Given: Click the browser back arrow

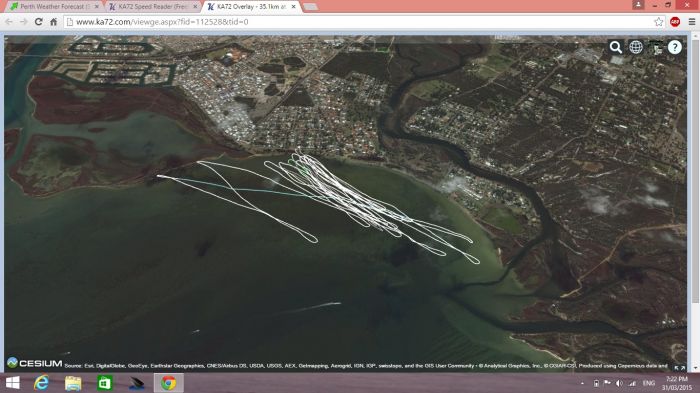Looking at the screenshot, I should (x=9, y=22).
